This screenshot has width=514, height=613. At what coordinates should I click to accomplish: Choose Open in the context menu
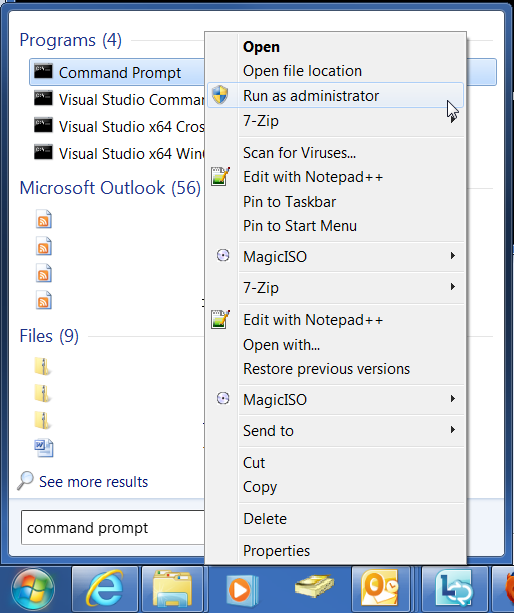[261, 47]
